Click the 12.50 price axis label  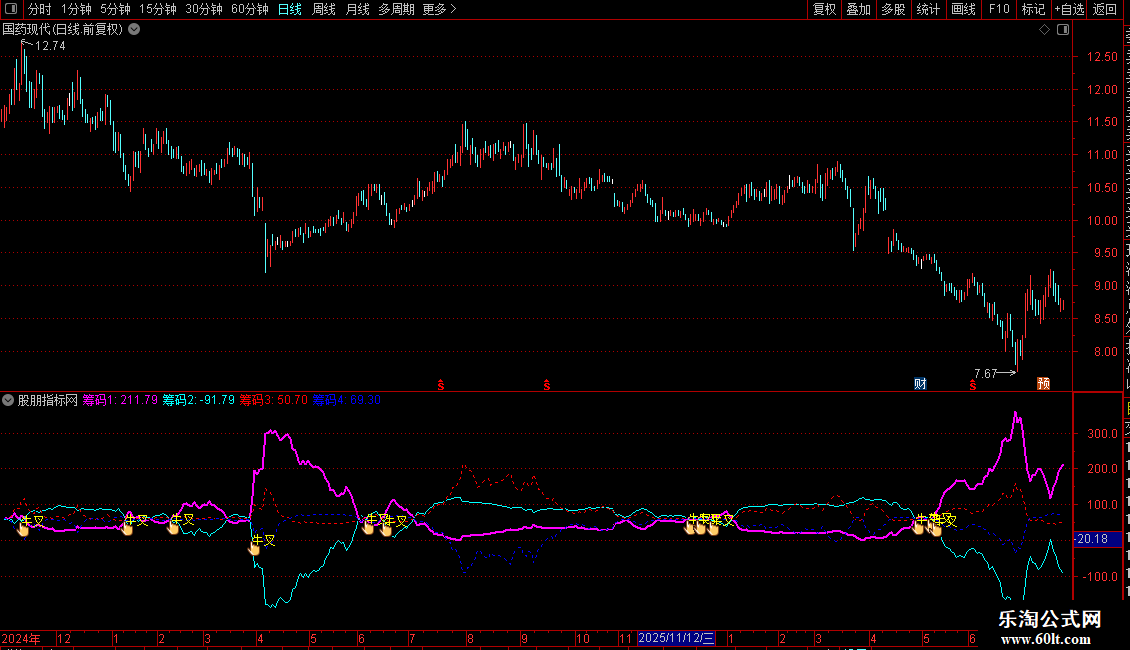(1102, 57)
